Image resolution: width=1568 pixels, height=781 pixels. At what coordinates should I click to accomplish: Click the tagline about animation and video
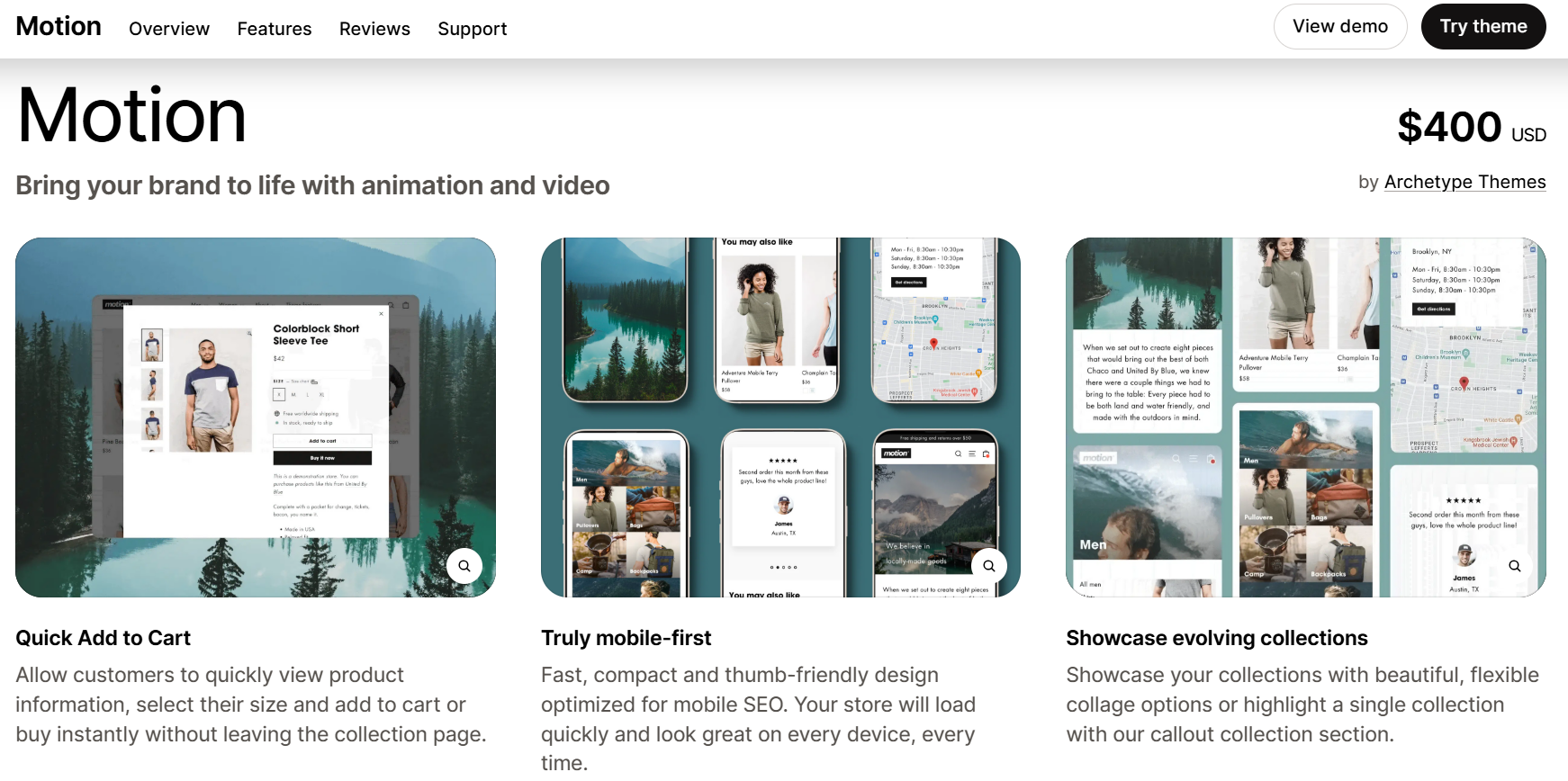coord(312,185)
